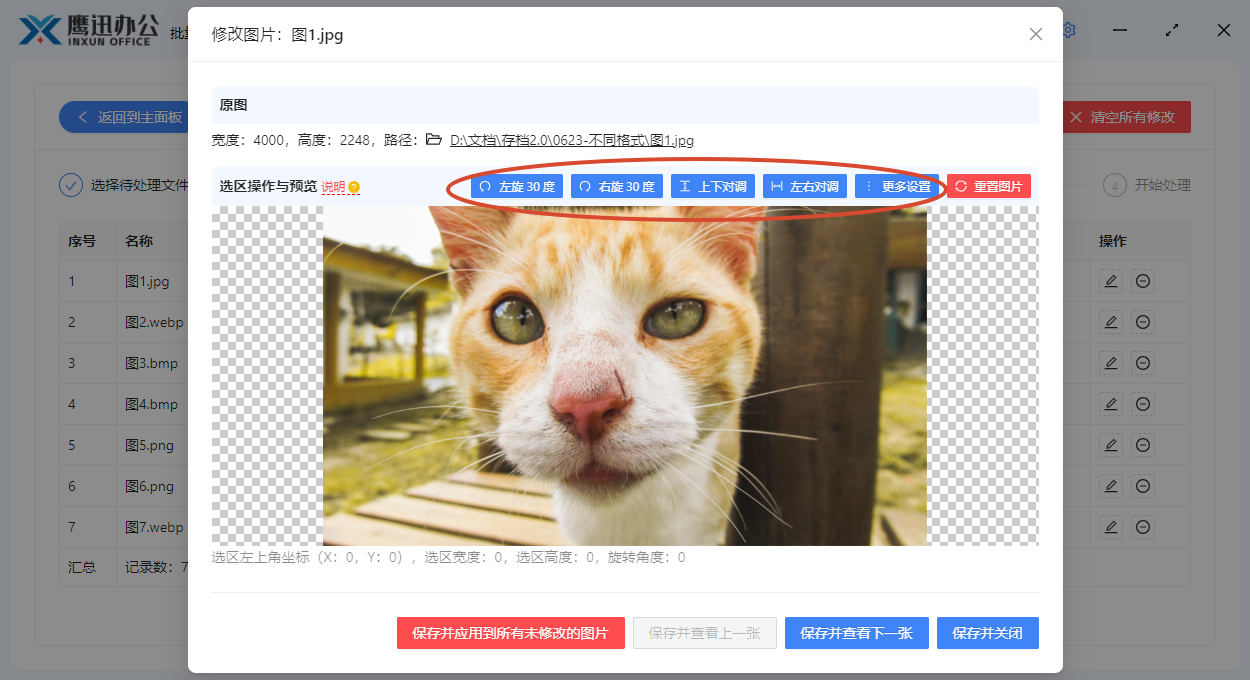Edit row 7 with pencil icon

click(1110, 527)
